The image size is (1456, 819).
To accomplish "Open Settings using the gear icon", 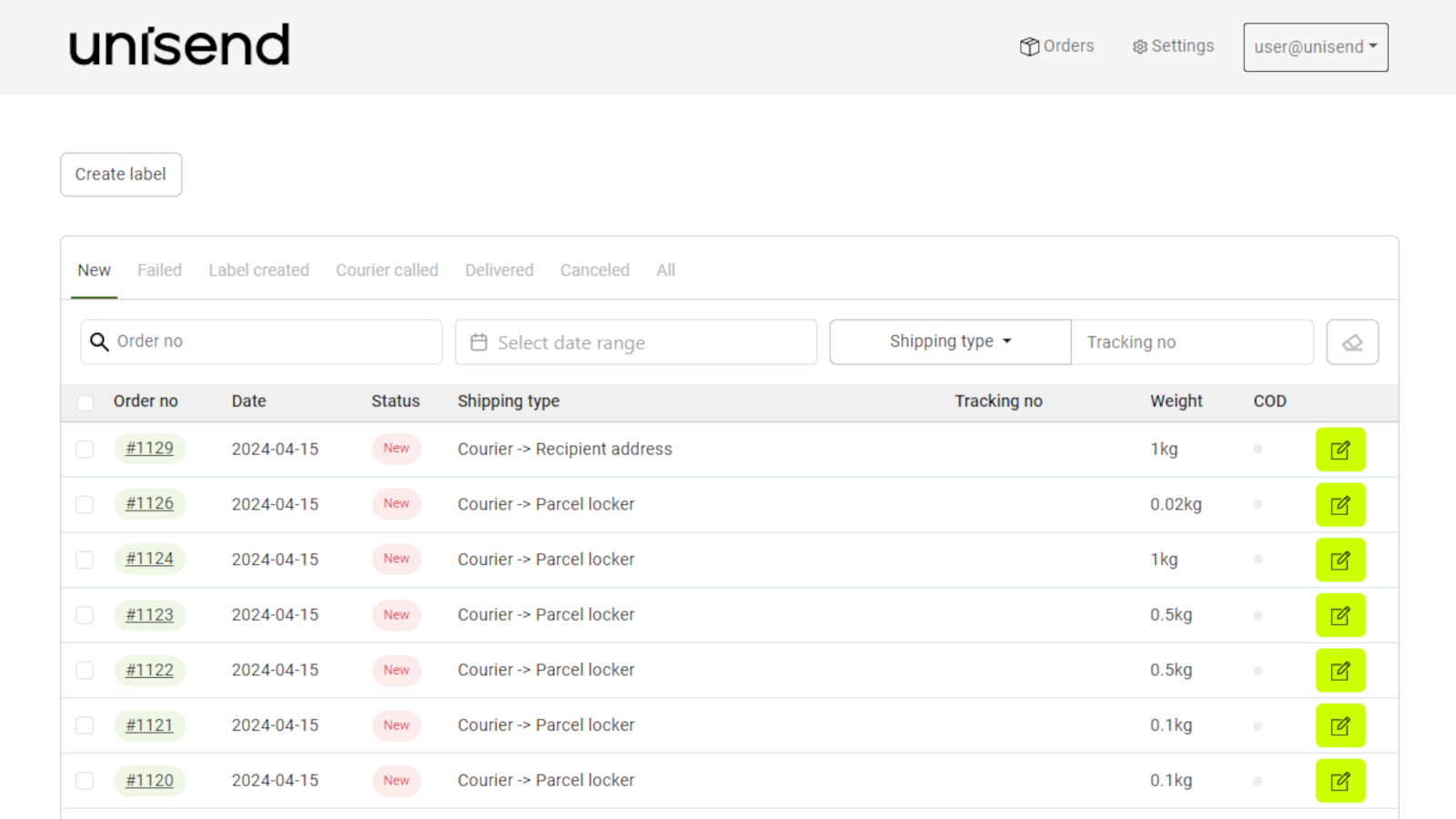I will 1138,46.
